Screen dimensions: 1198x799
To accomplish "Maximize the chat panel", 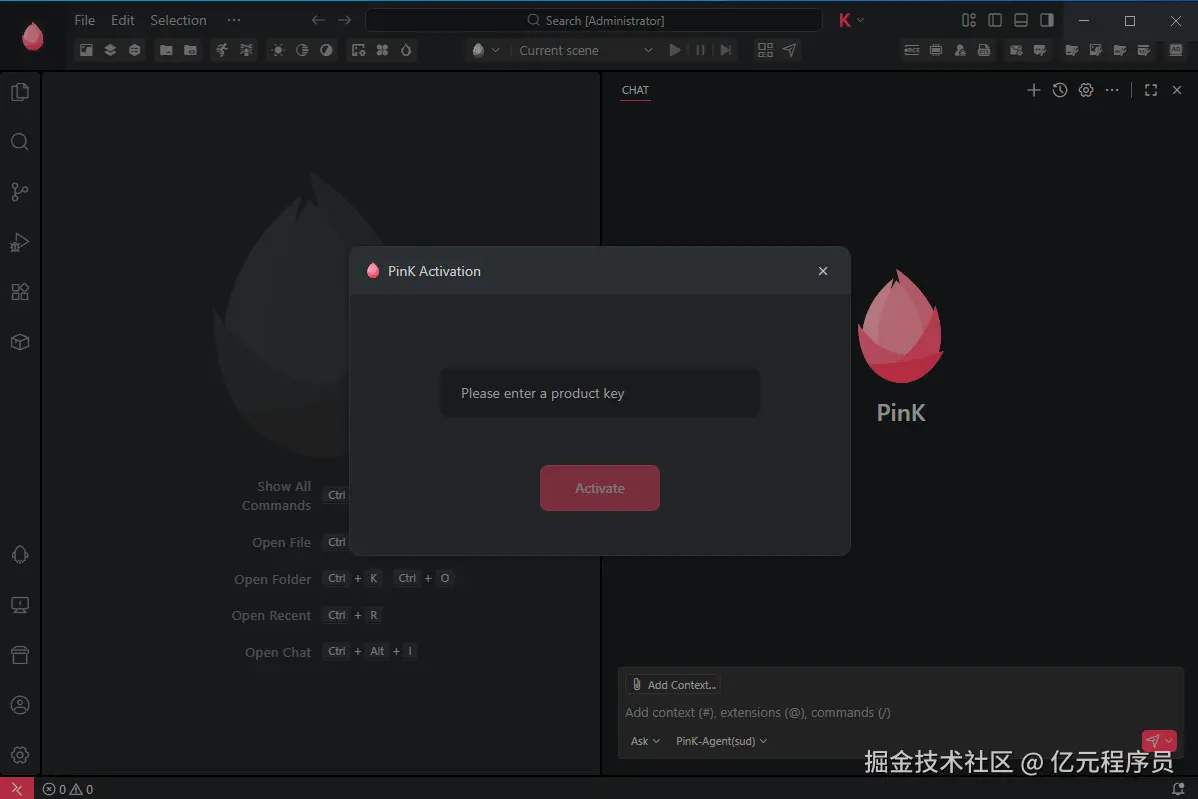I will tap(1151, 90).
